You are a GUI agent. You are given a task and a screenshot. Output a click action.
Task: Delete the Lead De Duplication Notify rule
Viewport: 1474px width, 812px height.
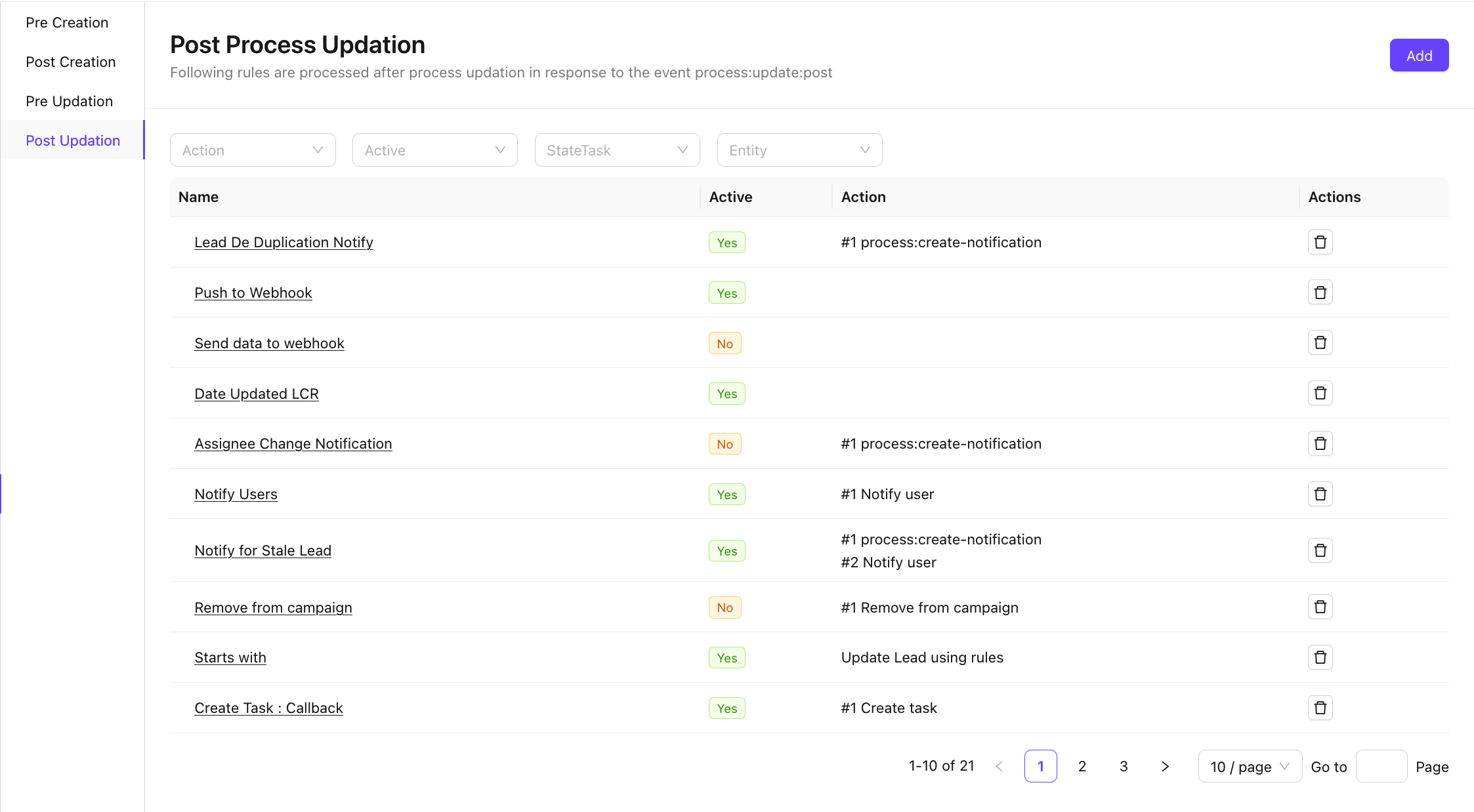1320,242
